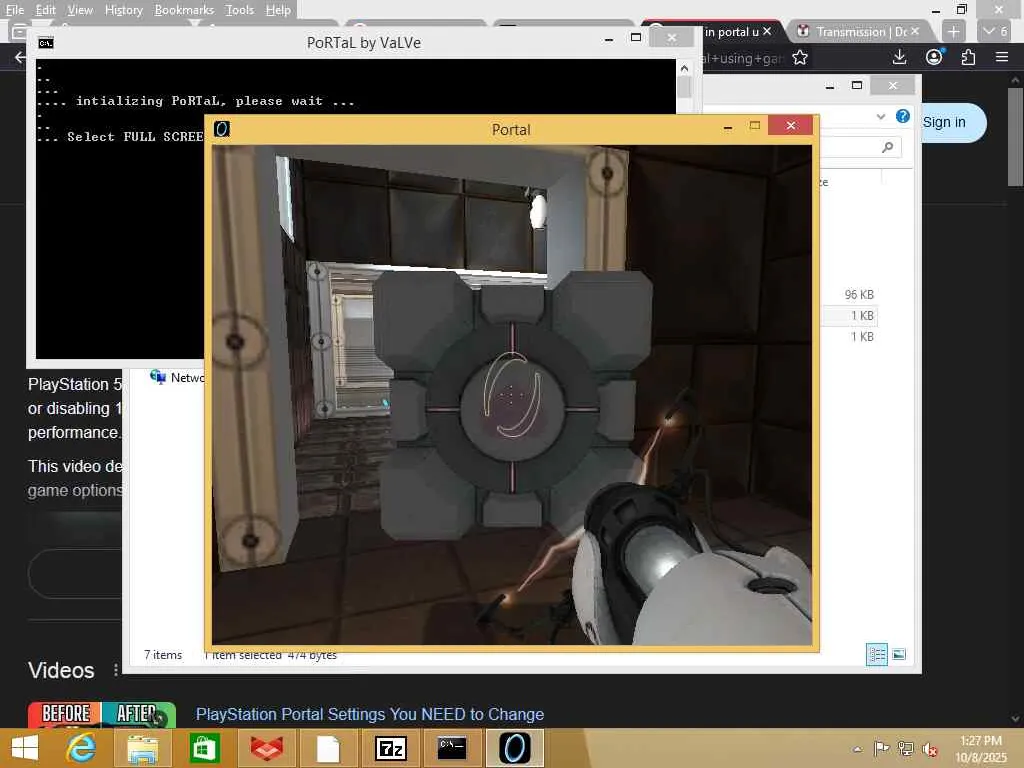The width and height of the screenshot is (1024, 768).
Task: Show hidden system tray icons
Action: tap(857, 749)
